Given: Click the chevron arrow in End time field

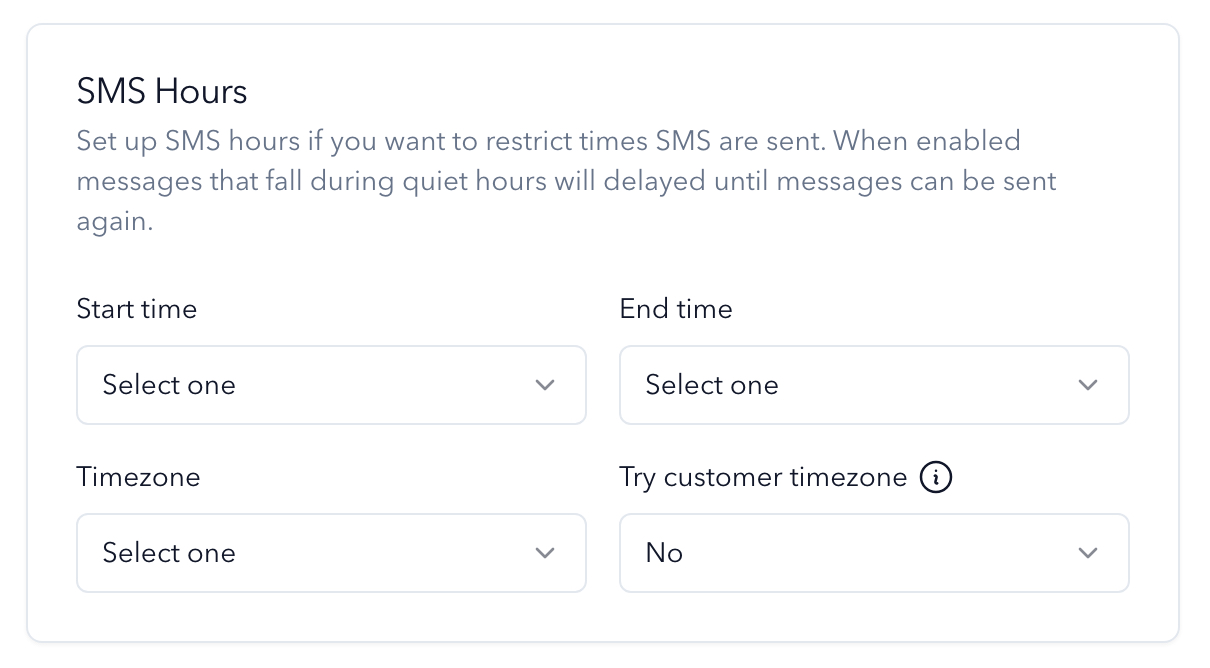Looking at the screenshot, I should tap(1088, 385).
